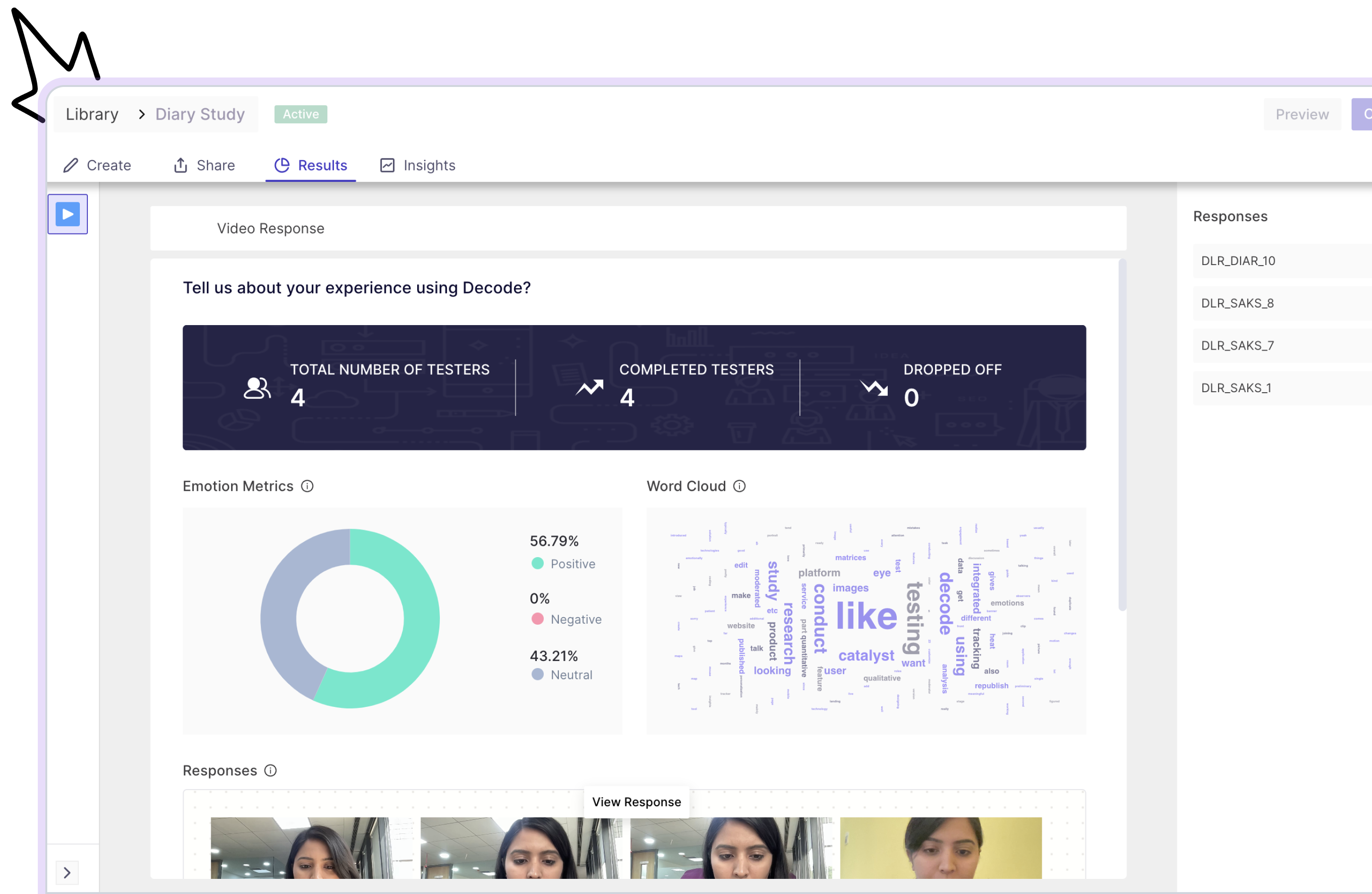Click the Responses heading in right panel
Screen dimensions: 1372x894
pos(1230,216)
